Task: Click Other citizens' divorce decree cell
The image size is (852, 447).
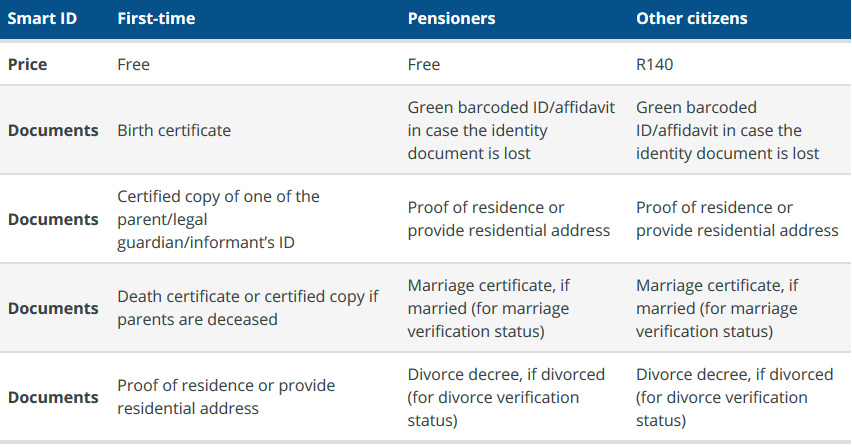Action: (x=734, y=397)
